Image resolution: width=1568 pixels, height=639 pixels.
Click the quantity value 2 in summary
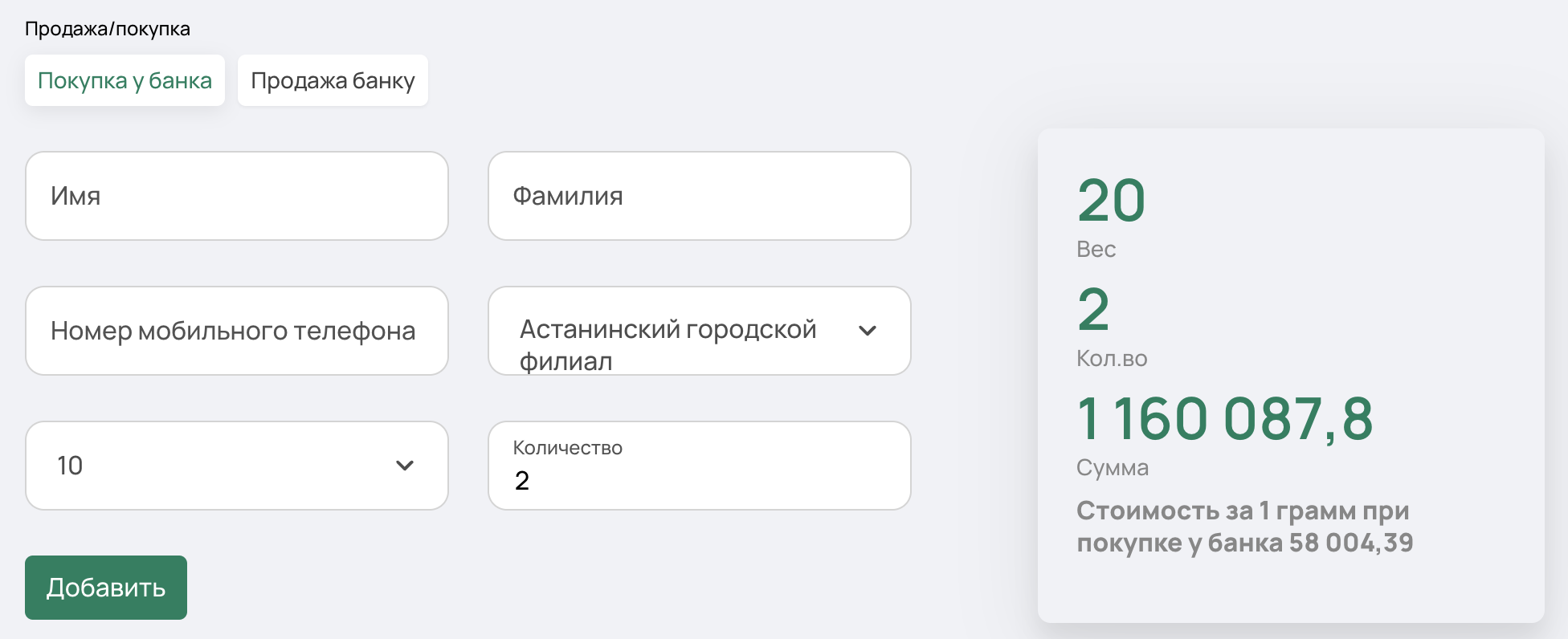click(1093, 310)
